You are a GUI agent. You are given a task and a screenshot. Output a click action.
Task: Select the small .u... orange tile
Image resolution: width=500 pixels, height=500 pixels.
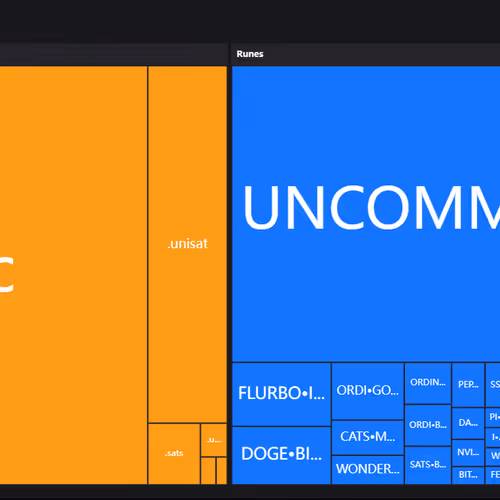pyautogui.click(x=214, y=440)
